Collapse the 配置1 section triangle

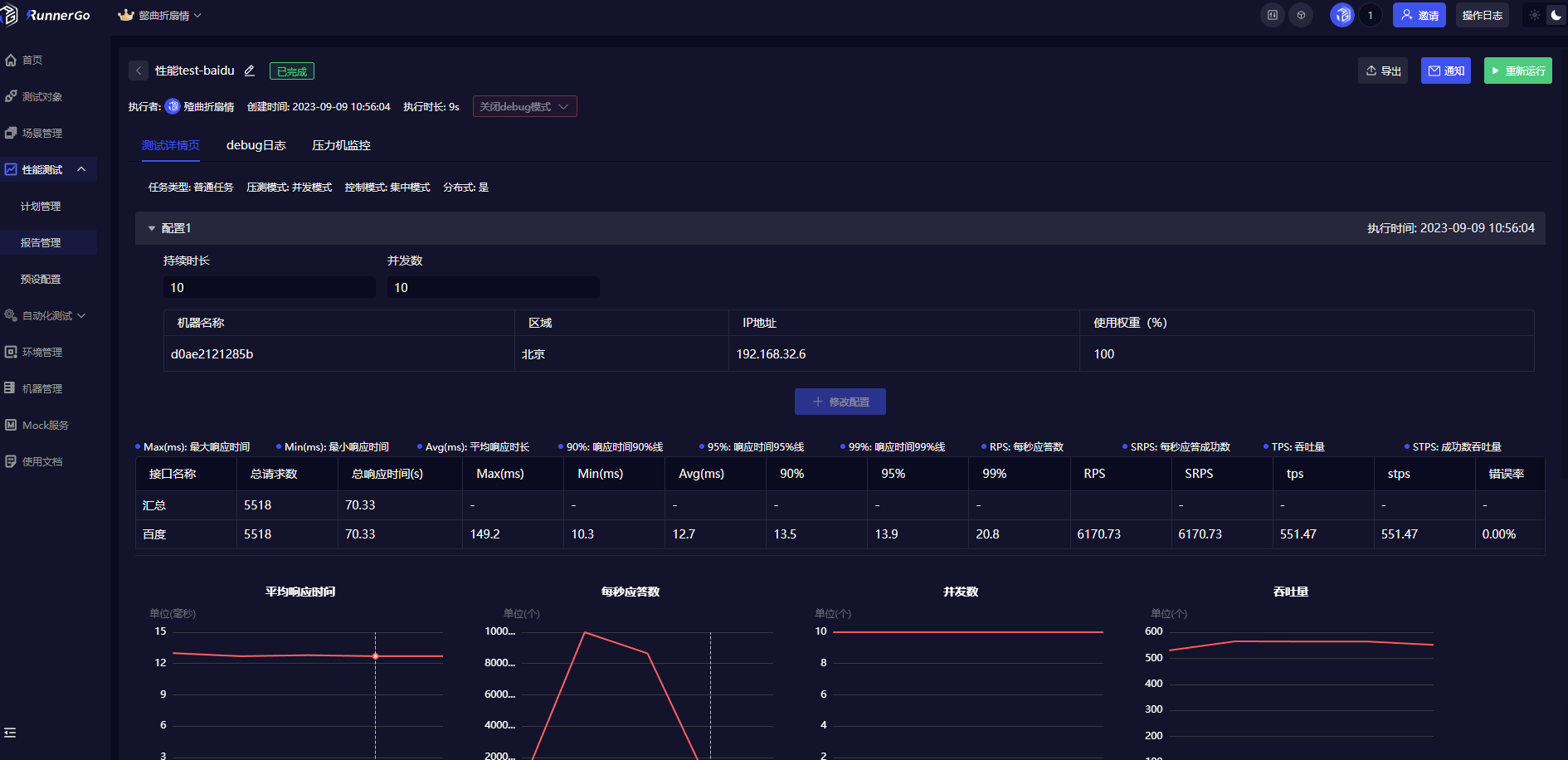pyautogui.click(x=152, y=228)
